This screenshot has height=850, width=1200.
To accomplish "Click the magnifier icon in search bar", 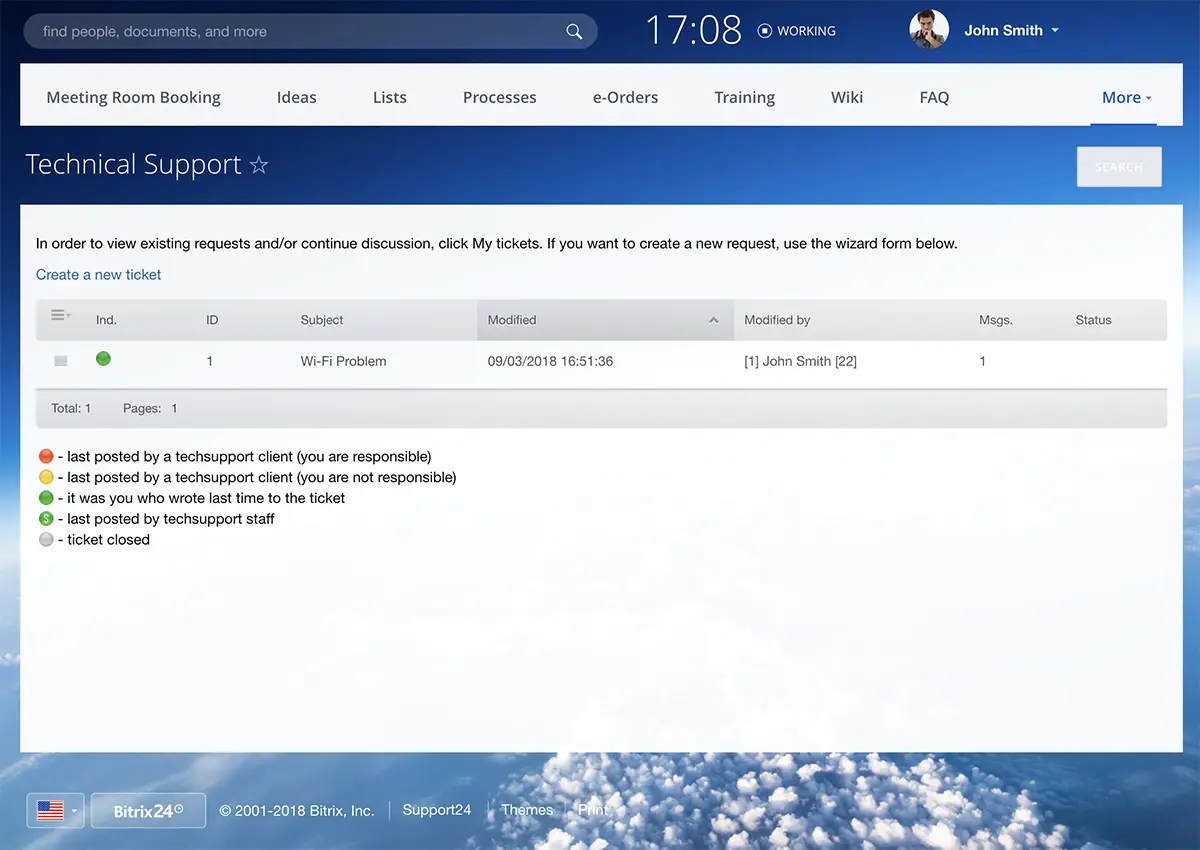I will 574,32.
